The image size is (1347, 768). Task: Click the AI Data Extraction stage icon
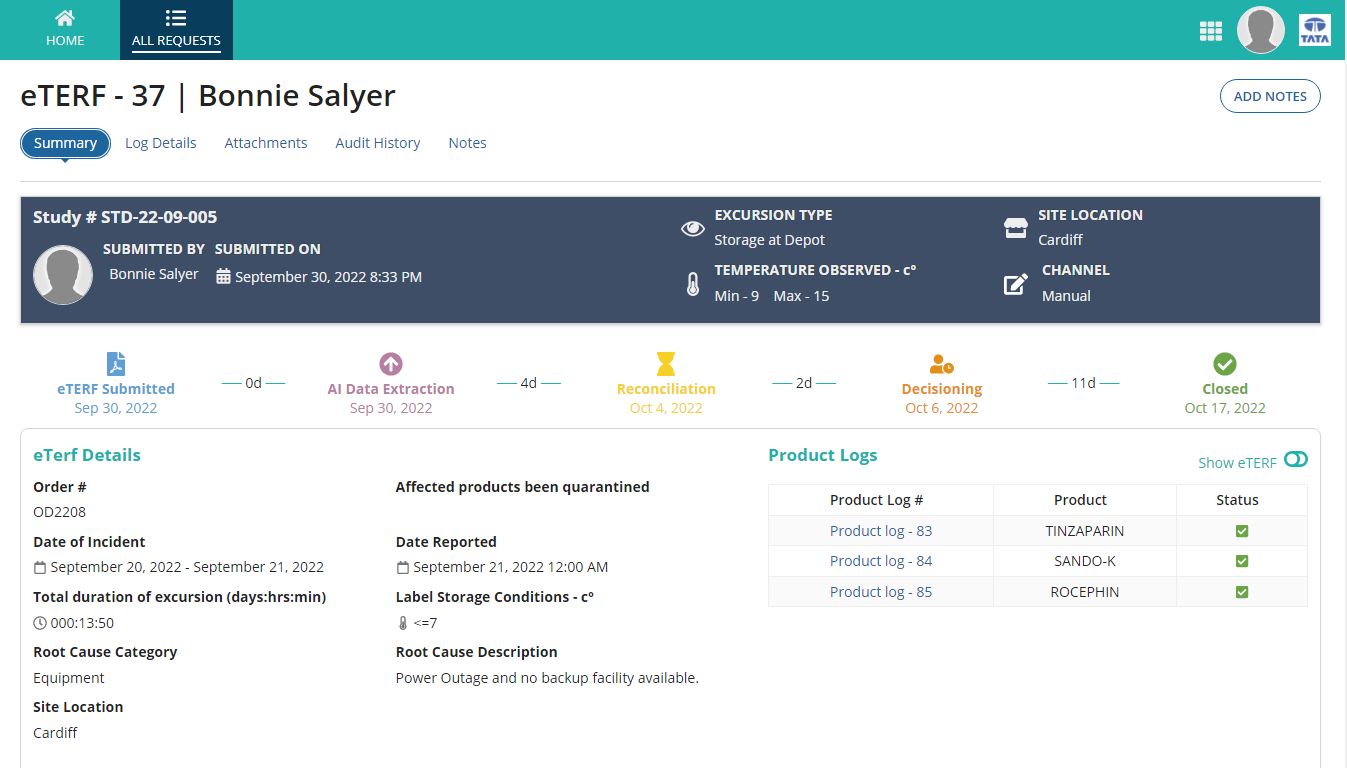[391, 364]
